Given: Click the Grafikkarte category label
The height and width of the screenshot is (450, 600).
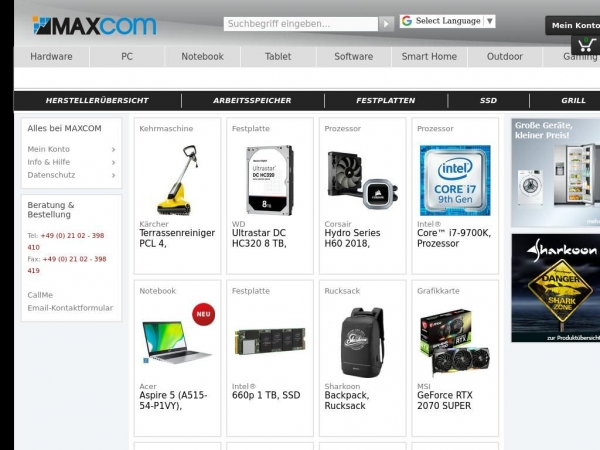Looking at the screenshot, I should (438, 291).
